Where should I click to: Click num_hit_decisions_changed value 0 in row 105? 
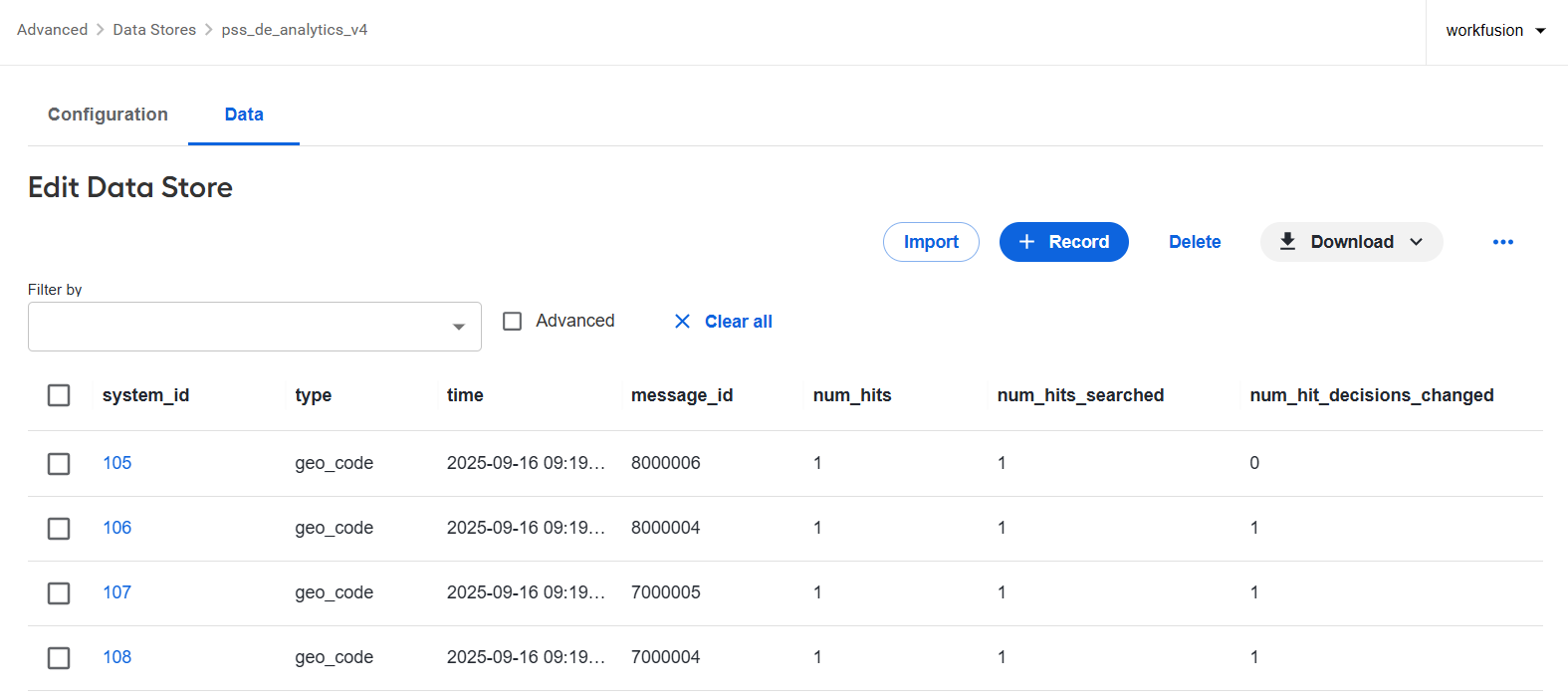1254,463
